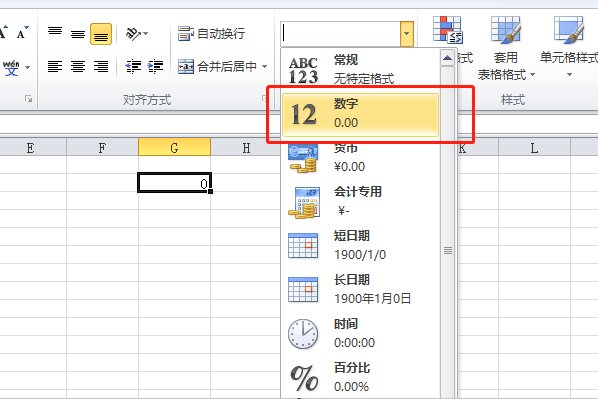Center text horizontally in cell
Viewport: 598px width, 399px height.
[78, 66]
